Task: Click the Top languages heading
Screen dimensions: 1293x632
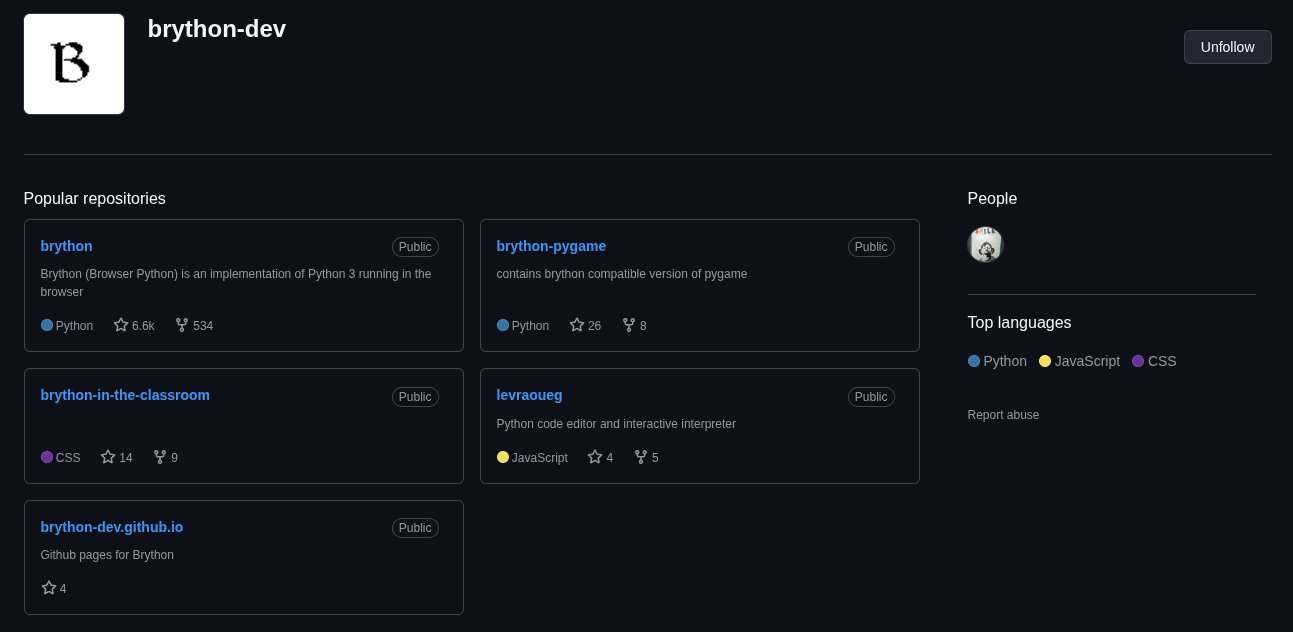Action: pos(1019,322)
